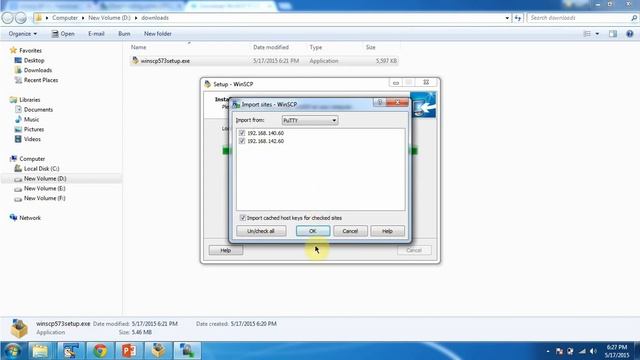The height and width of the screenshot is (360, 640).
Task: Click the refresh address bar icon
Action: coord(518,18)
